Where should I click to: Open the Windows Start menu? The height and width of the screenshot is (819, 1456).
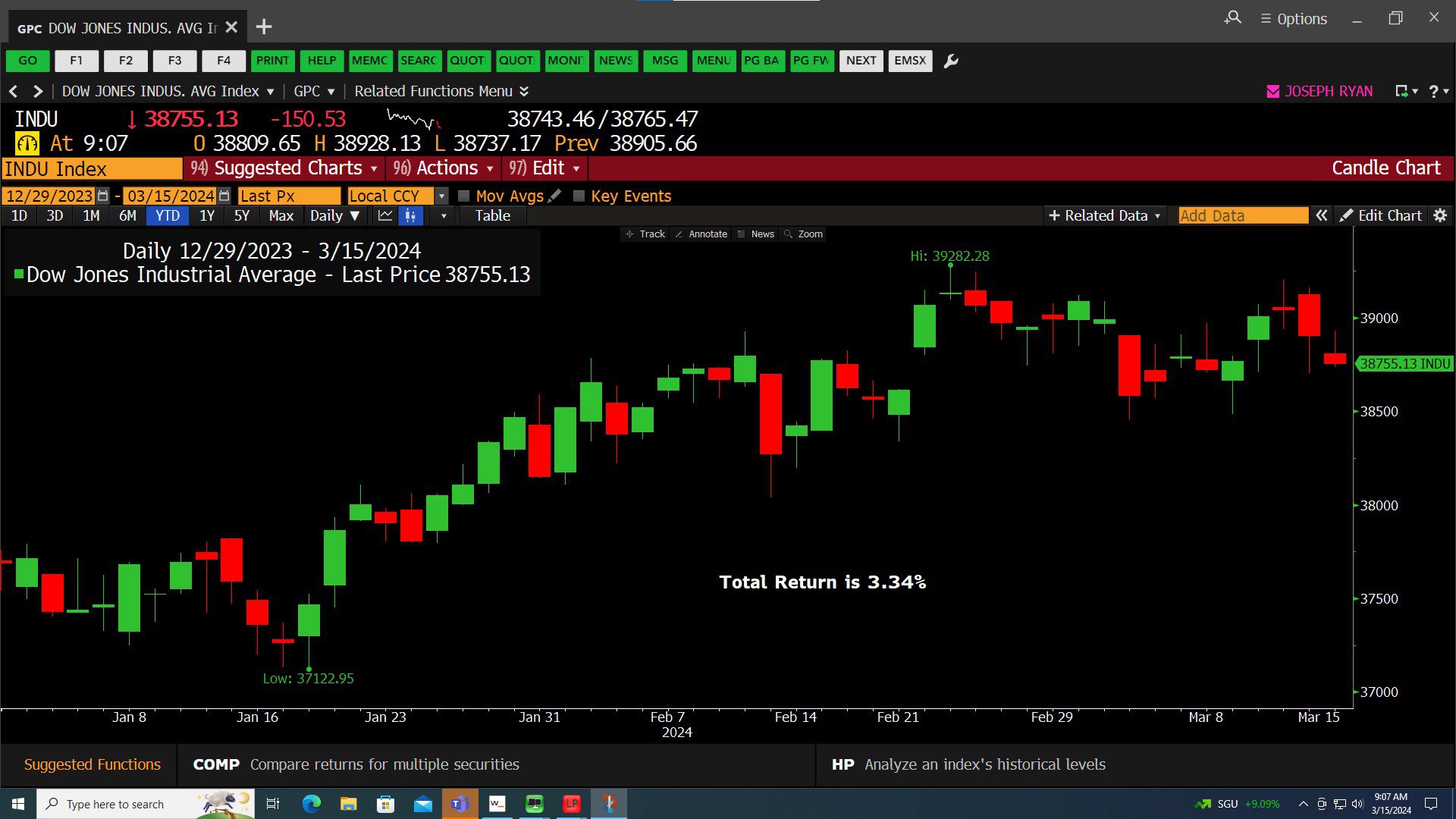pyautogui.click(x=18, y=804)
